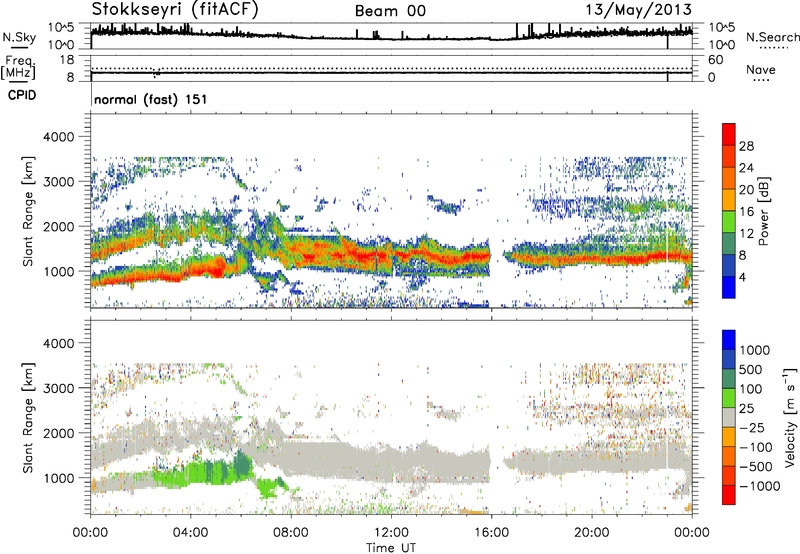Viewport: 800px width, 554px height.
Task: Click the -1000 velocity colorbar label
Action: [x=760, y=486]
